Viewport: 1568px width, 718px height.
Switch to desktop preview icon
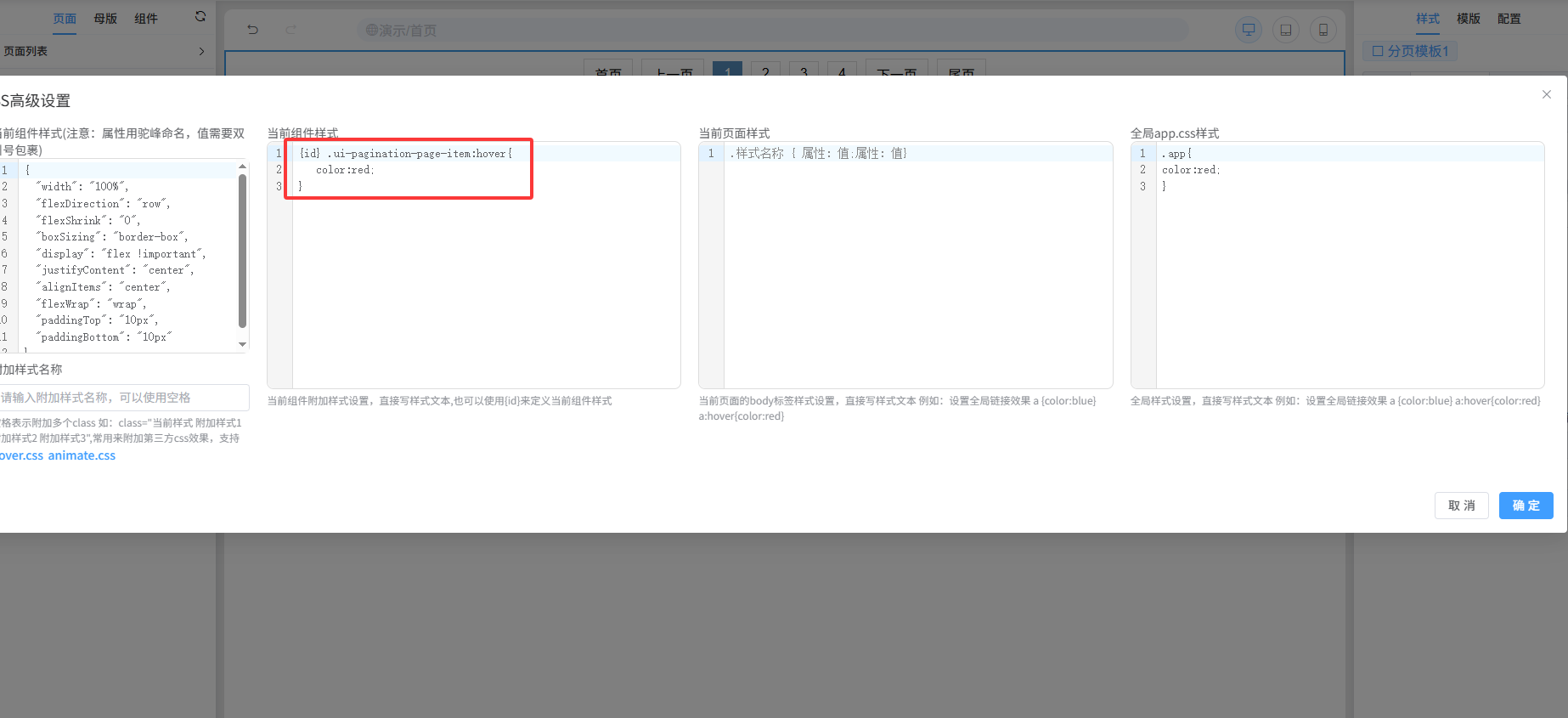tap(1248, 30)
